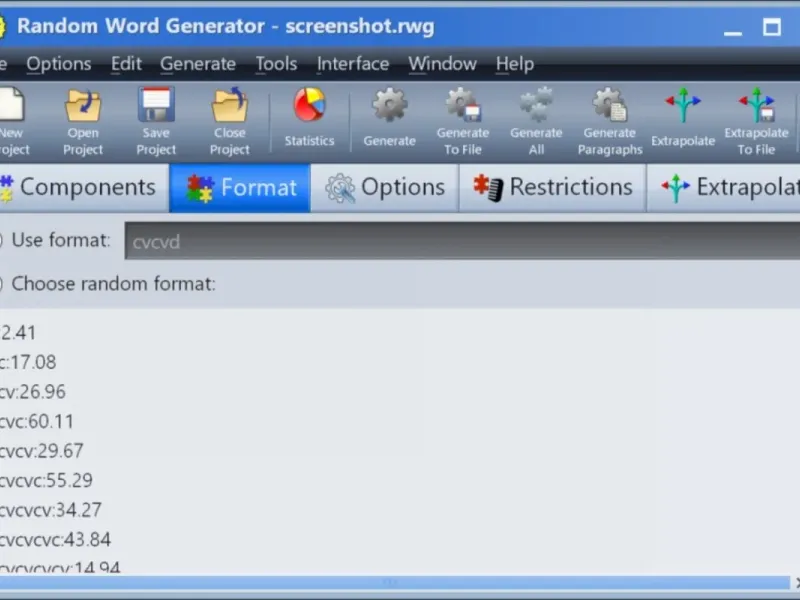Open the Restrictions tab
800x600 pixels.
click(x=553, y=187)
